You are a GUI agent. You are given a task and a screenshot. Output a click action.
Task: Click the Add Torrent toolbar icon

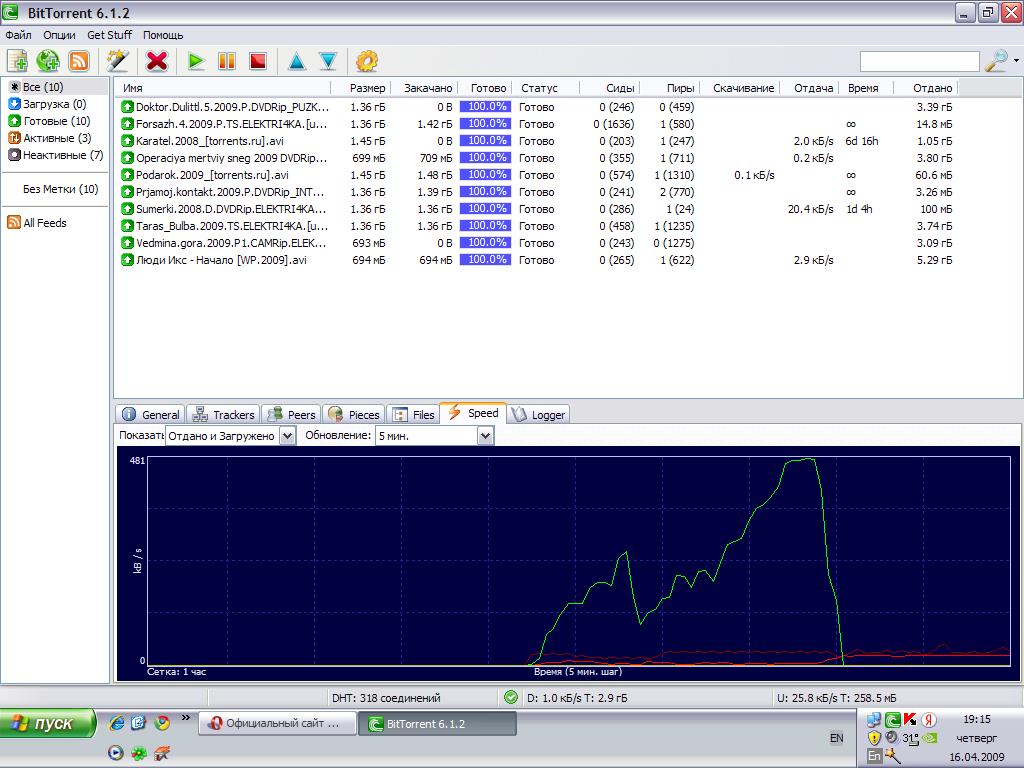17,61
